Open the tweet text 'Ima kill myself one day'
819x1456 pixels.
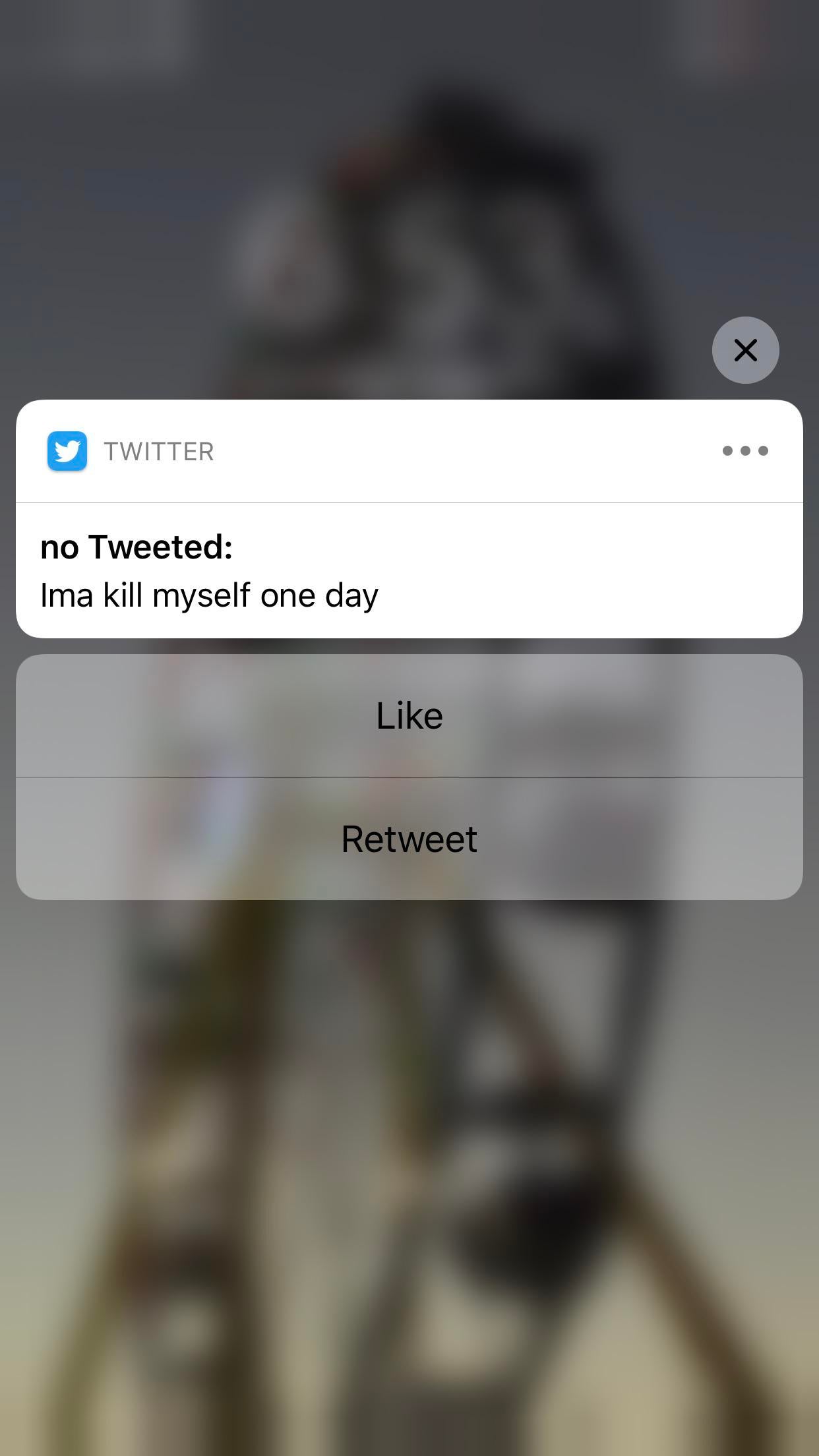click(x=209, y=595)
